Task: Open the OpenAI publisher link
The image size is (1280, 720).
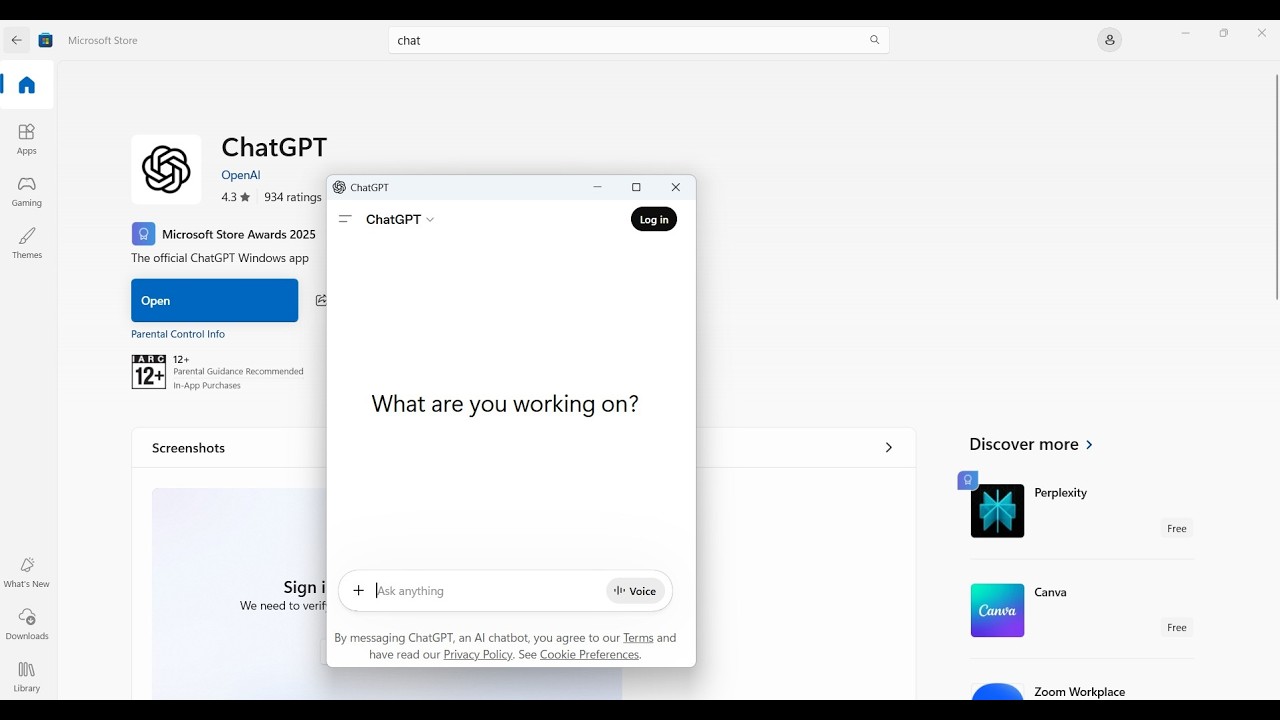Action: tap(241, 175)
